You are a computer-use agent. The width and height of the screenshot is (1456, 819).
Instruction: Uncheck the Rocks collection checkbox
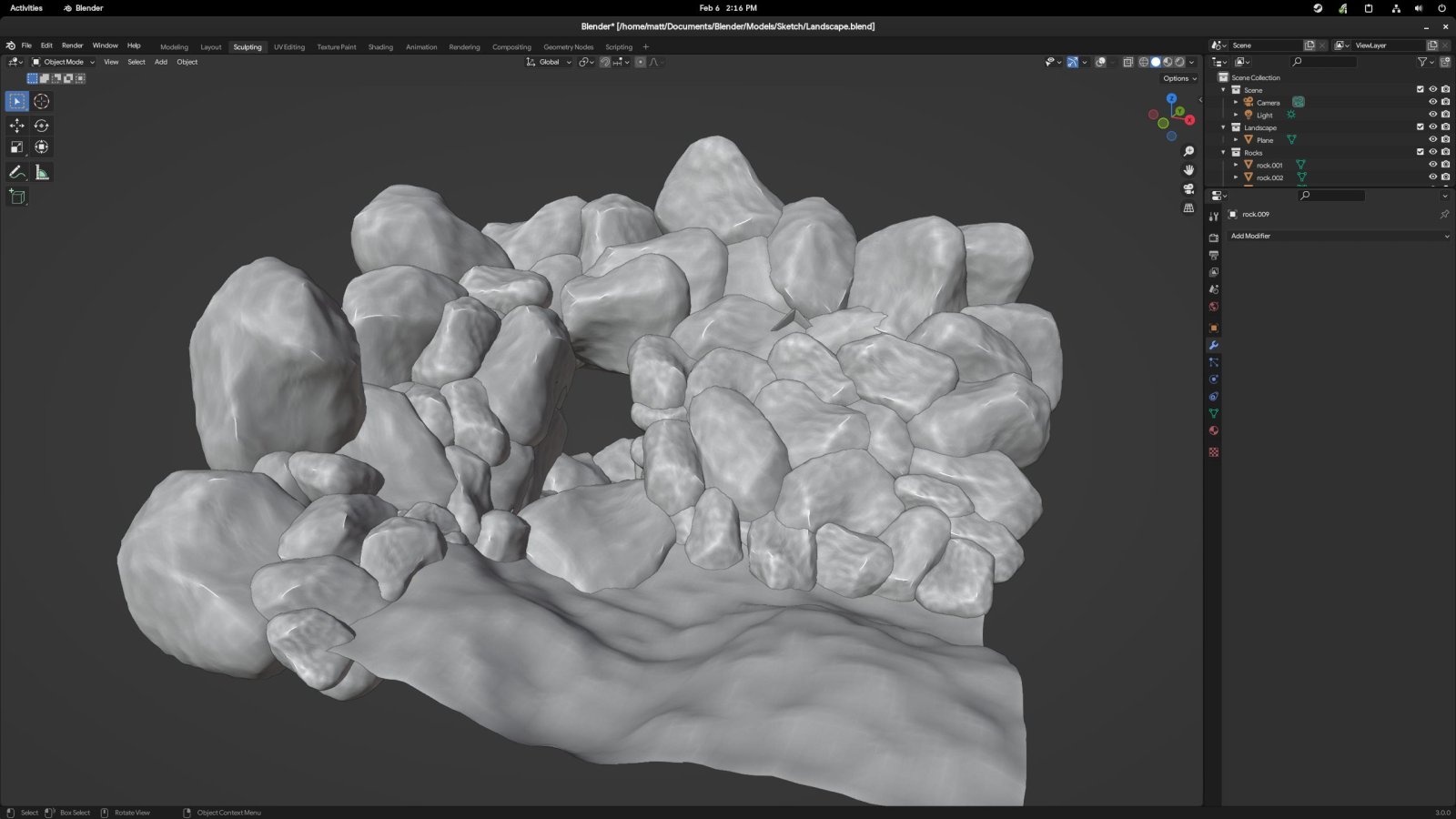pyautogui.click(x=1420, y=152)
